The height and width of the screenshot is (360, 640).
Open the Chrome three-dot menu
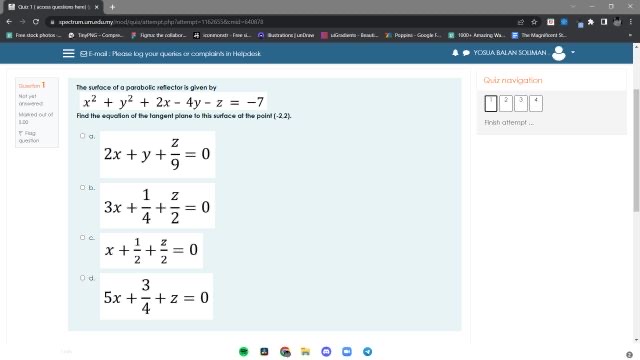point(631,22)
